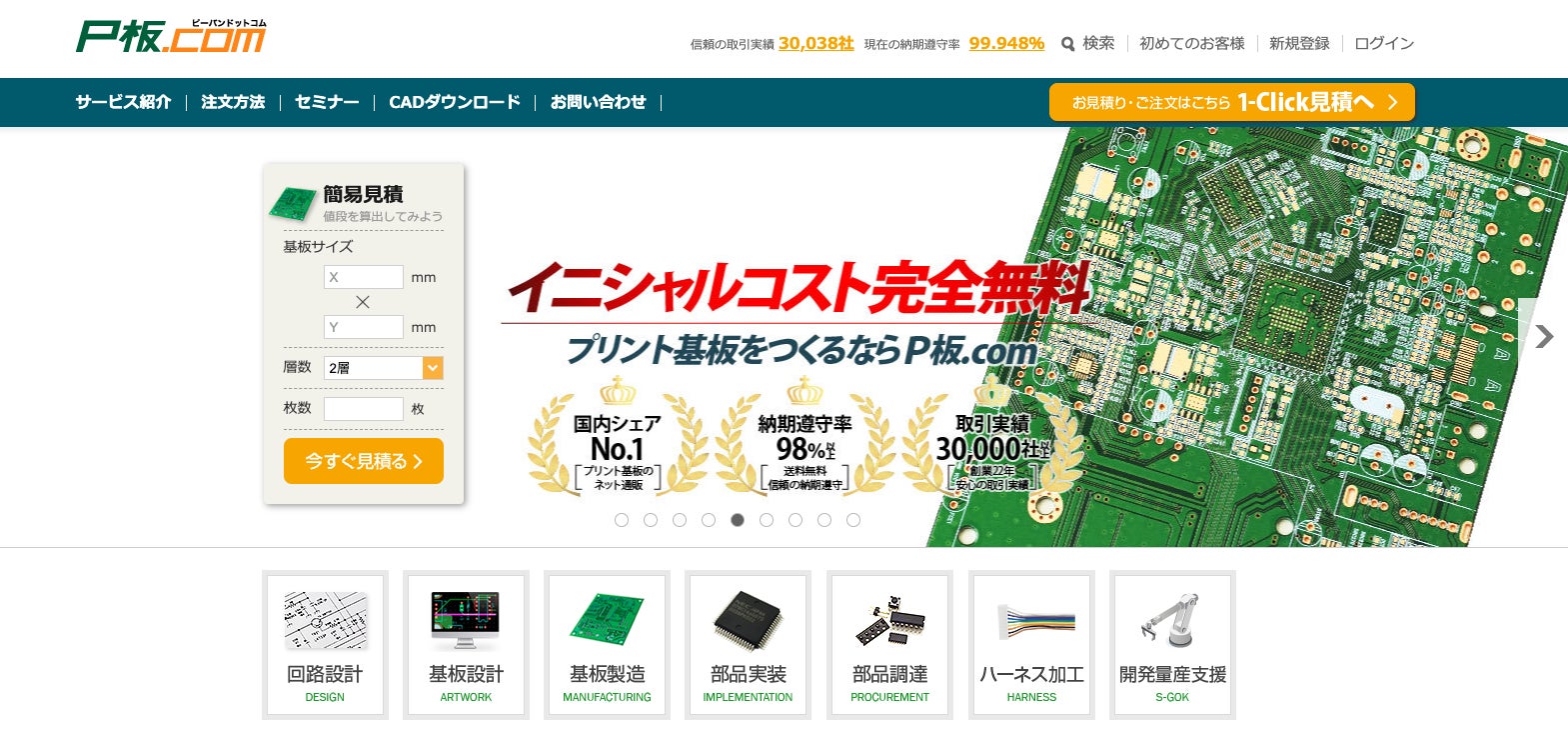Select the eighth carousel slide dot
Screen dimensions: 1568x737
point(824,520)
